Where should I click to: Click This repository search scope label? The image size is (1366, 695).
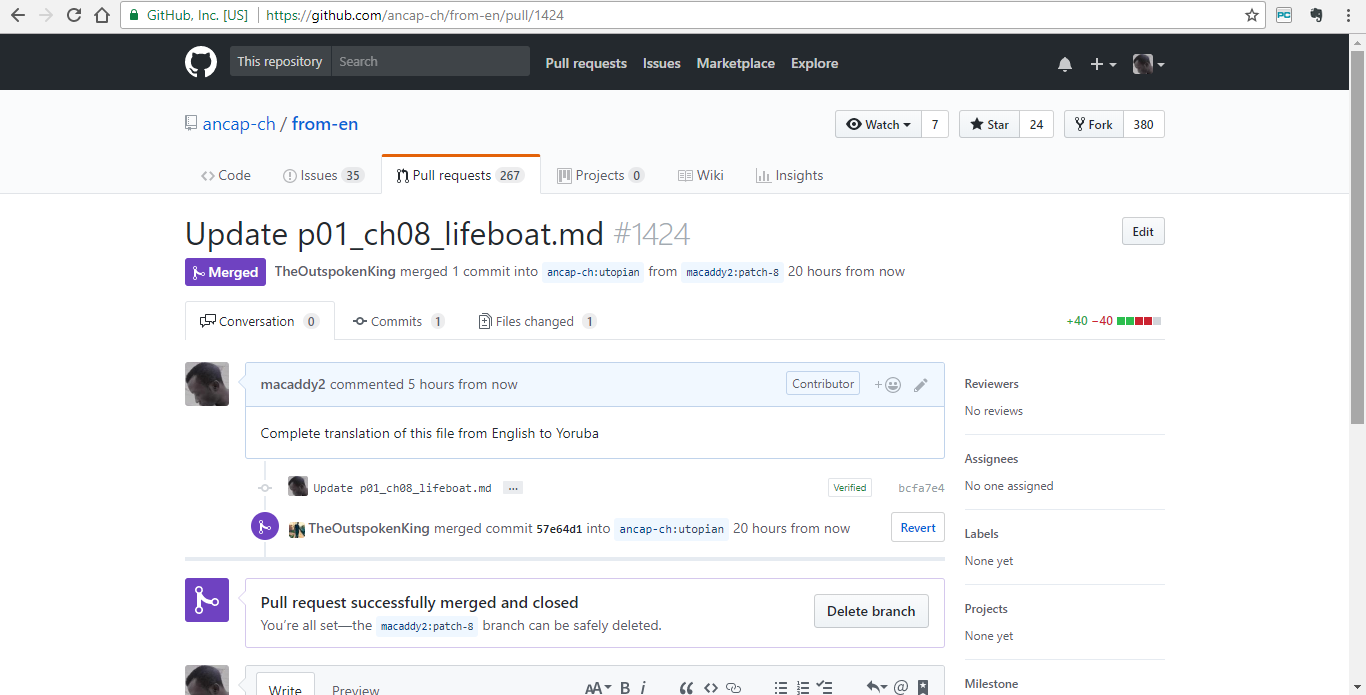point(280,61)
